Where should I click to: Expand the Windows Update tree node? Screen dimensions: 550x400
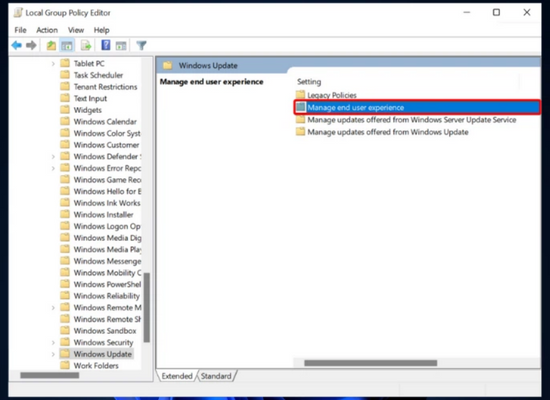[x=53, y=354]
